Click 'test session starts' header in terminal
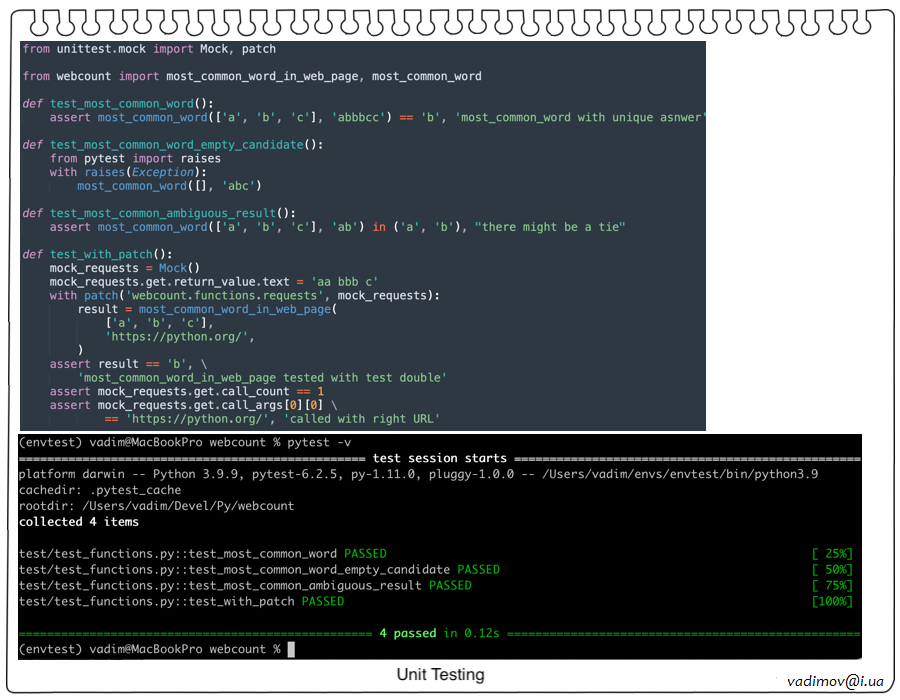 point(440,458)
